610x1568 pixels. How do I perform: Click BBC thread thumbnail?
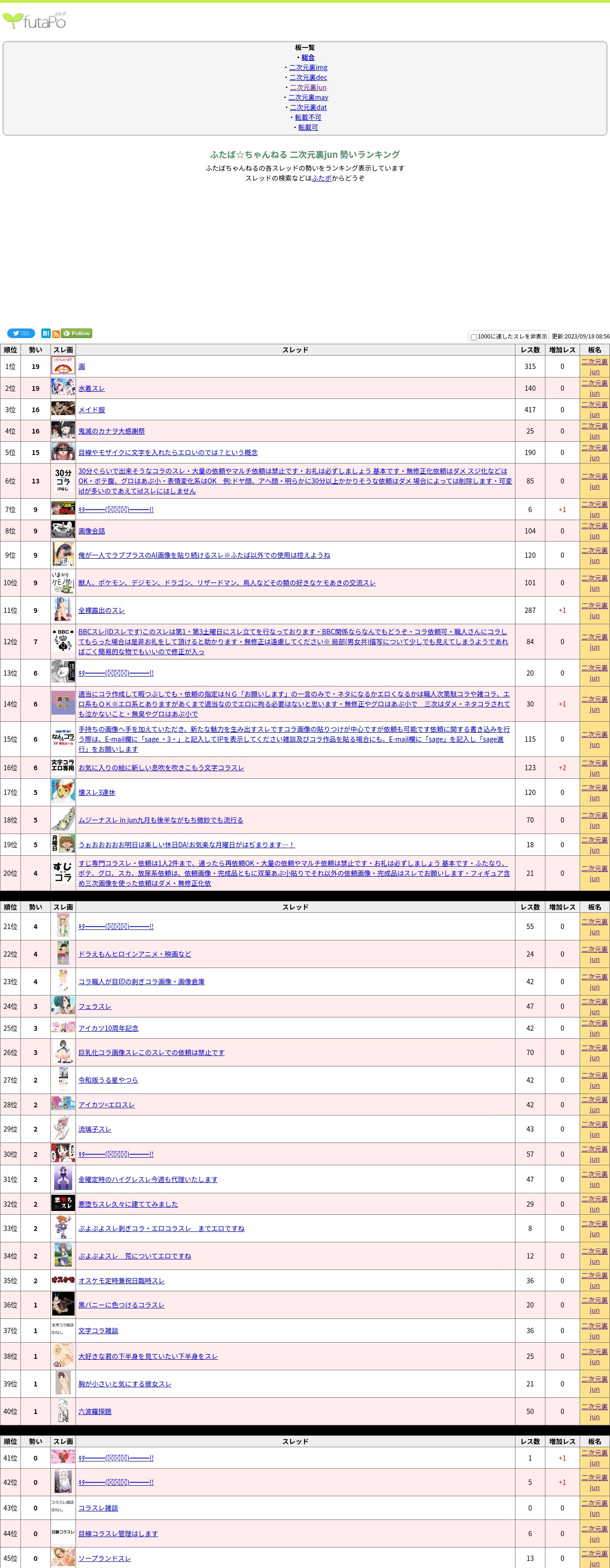(x=63, y=641)
